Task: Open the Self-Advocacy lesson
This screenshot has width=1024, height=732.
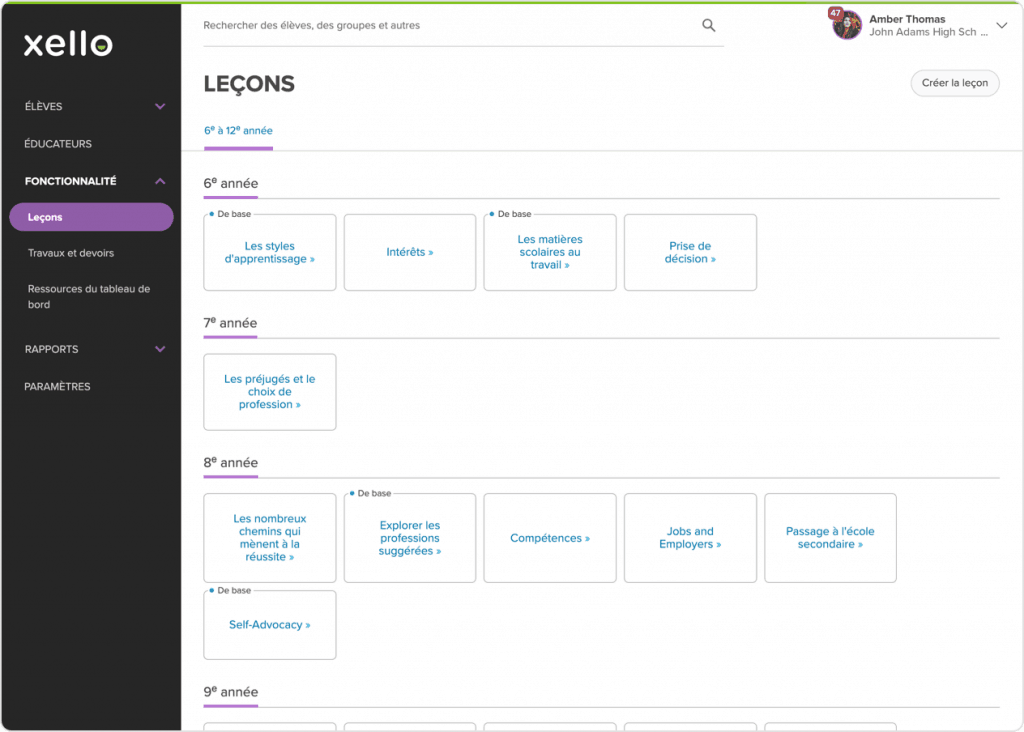Action: (269, 625)
